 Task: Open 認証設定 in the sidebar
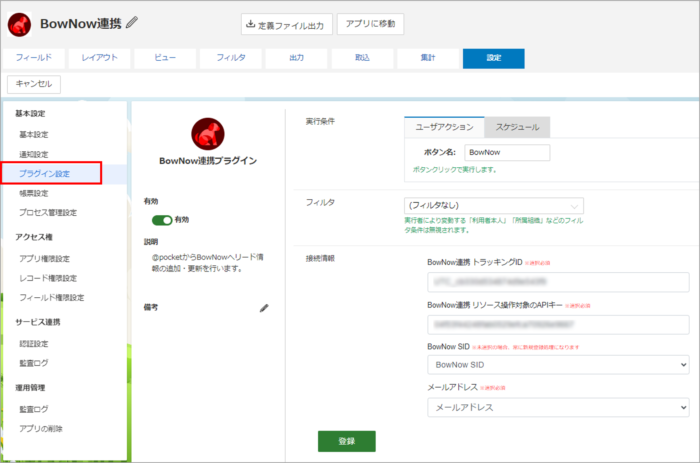(33, 344)
